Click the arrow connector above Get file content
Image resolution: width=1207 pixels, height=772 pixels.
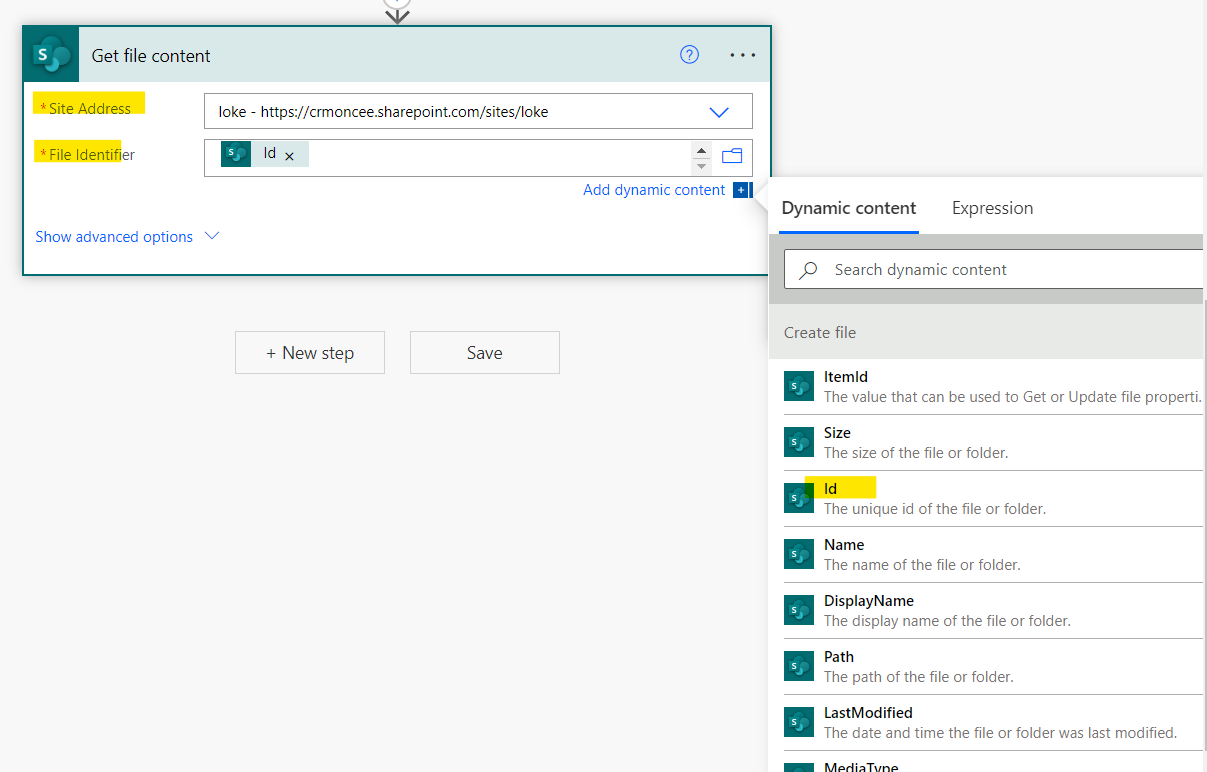398,14
